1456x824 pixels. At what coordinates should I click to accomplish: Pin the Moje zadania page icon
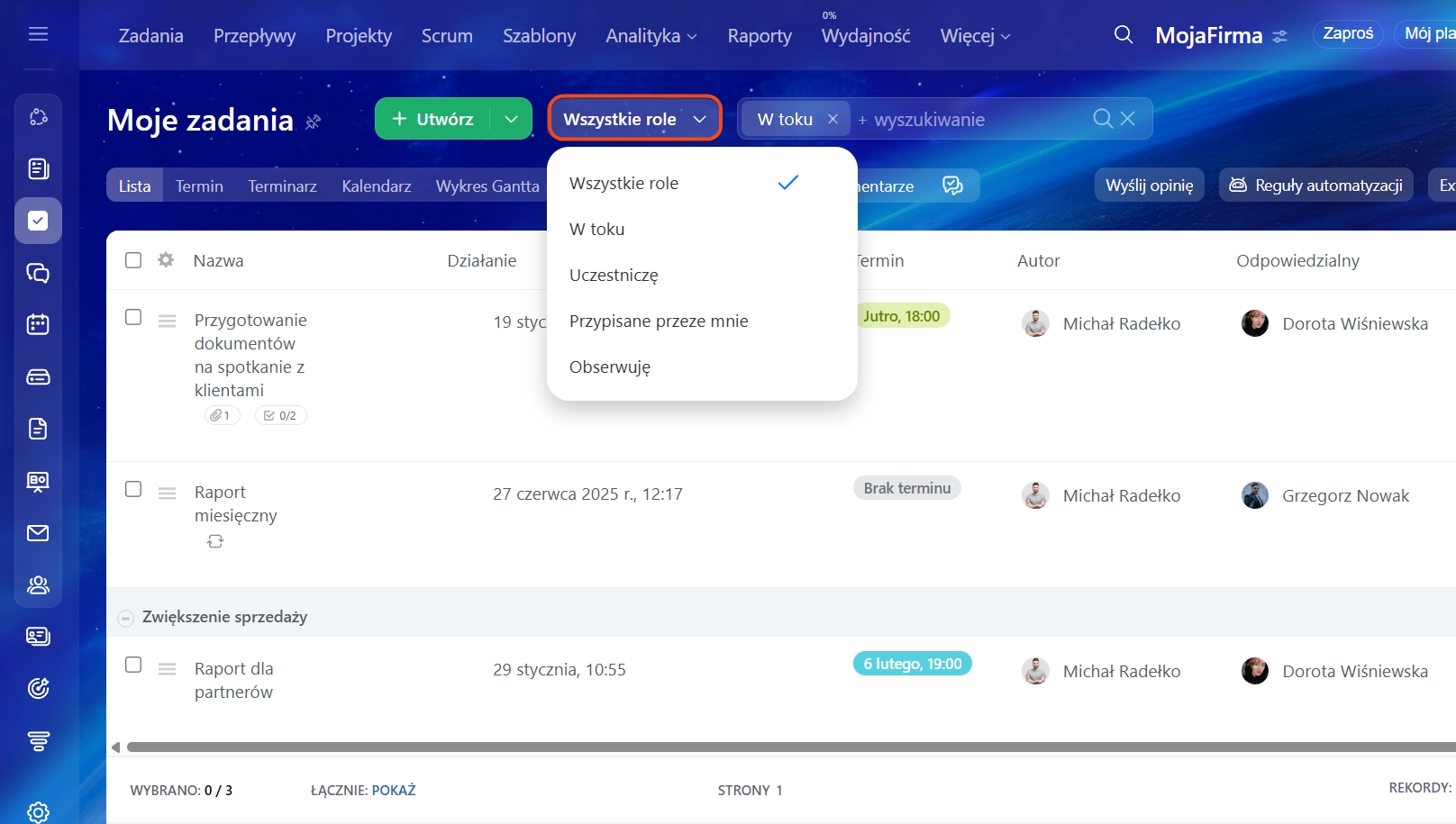click(314, 121)
